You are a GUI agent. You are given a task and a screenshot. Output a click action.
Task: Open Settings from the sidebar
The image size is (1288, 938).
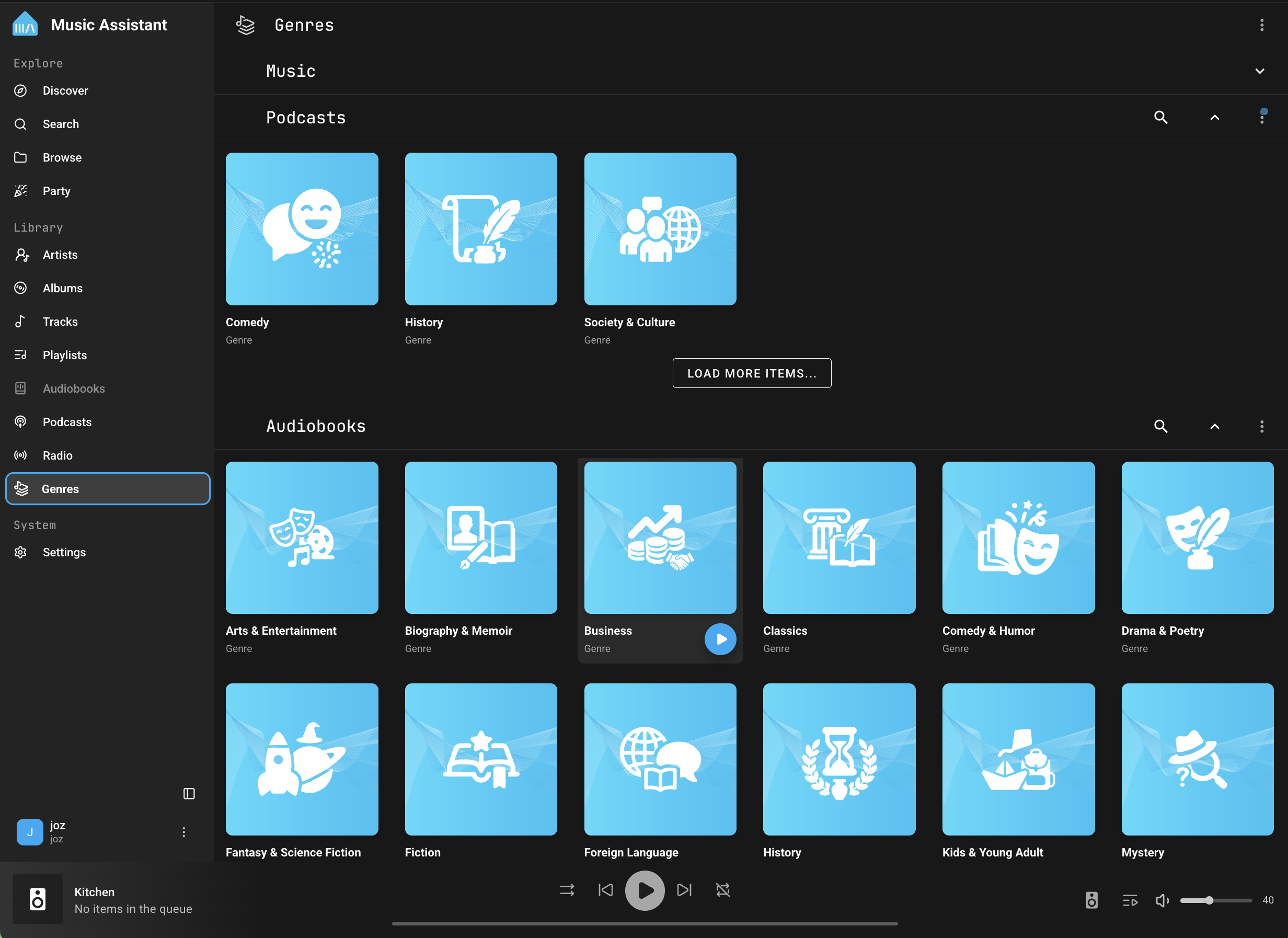tap(107, 552)
